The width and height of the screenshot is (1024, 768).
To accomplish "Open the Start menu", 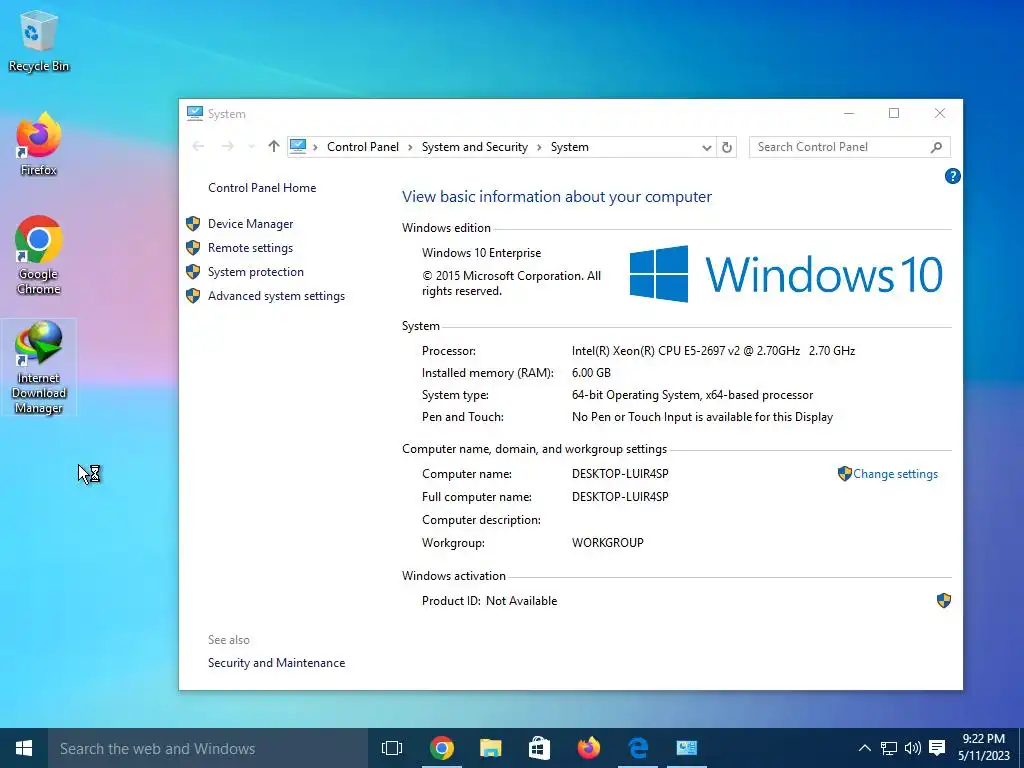I will coord(24,748).
